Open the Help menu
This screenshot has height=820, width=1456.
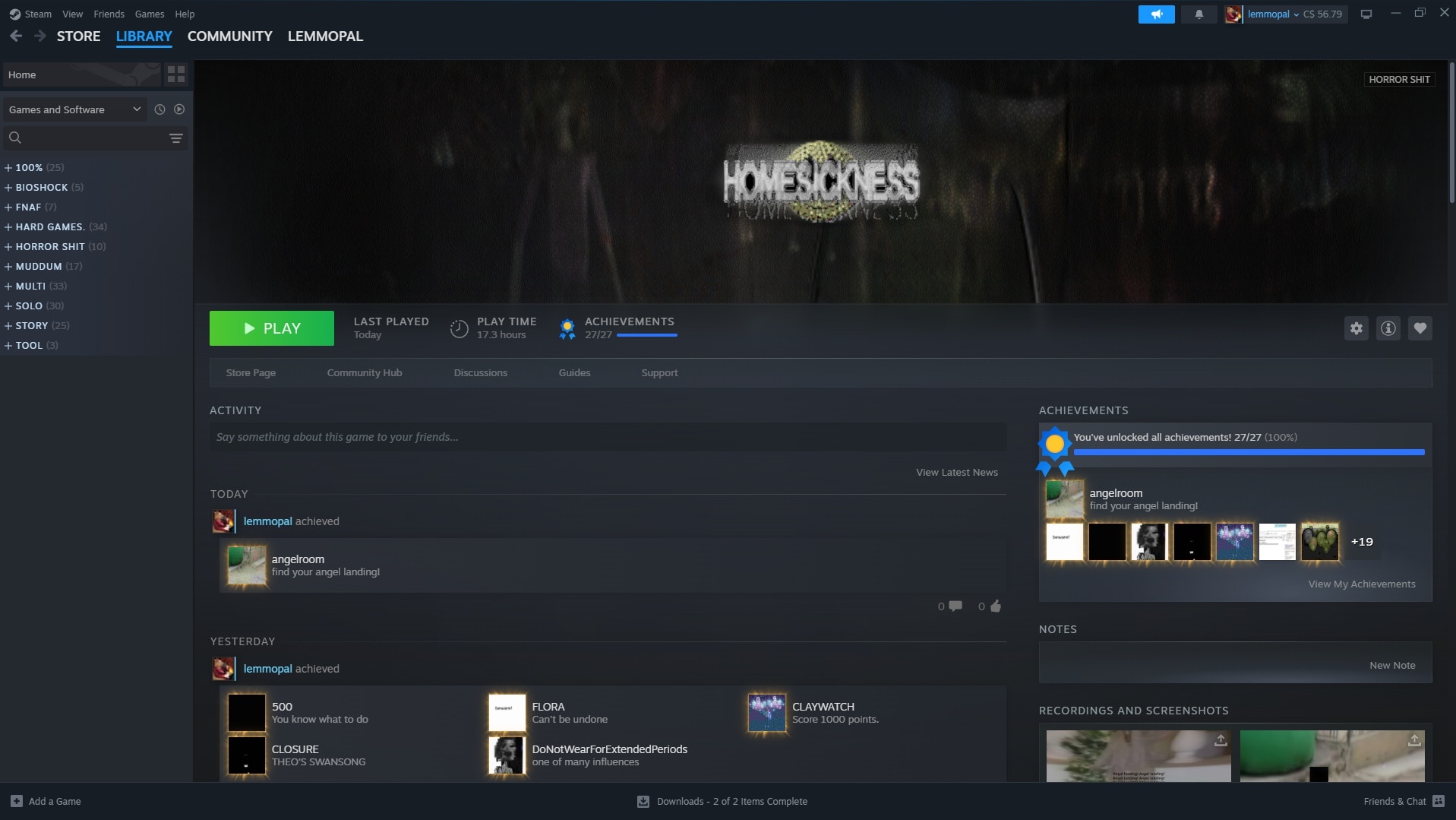(x=185, y=14)
